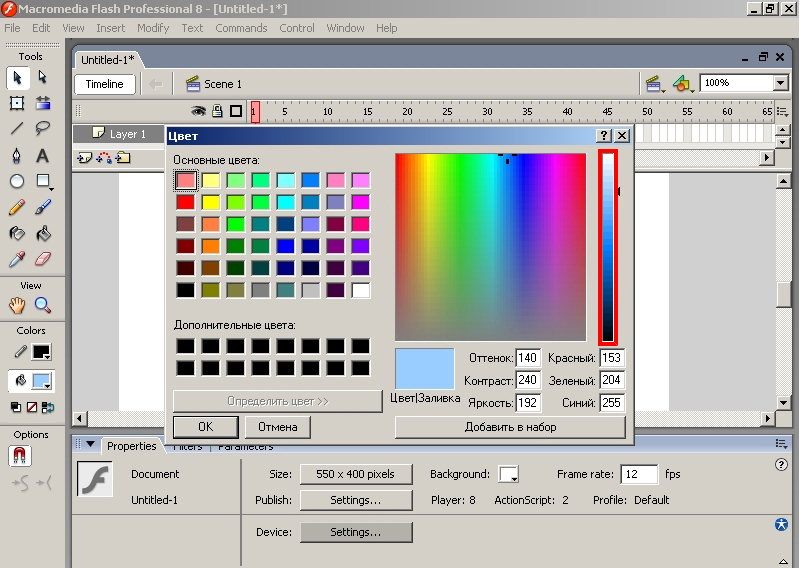
Task: Open the fill color swatch picker
Action: click(41, 381)
